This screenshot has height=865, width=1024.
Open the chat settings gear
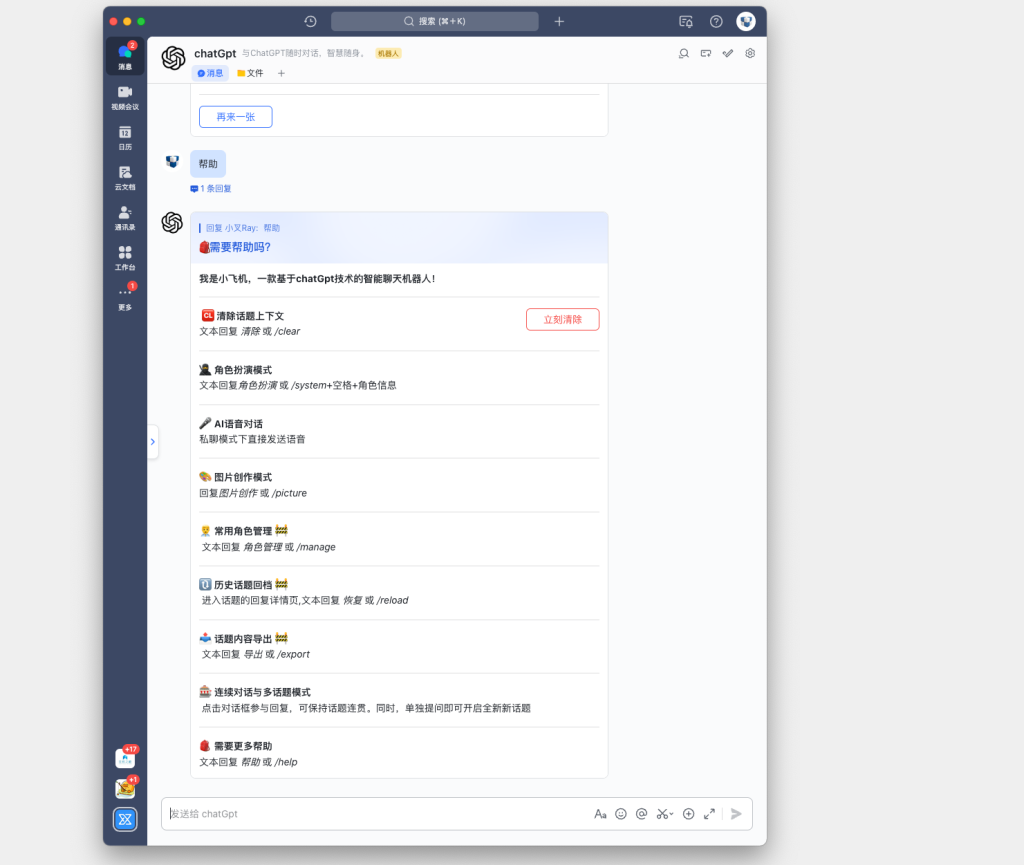[x=750, y=54]
